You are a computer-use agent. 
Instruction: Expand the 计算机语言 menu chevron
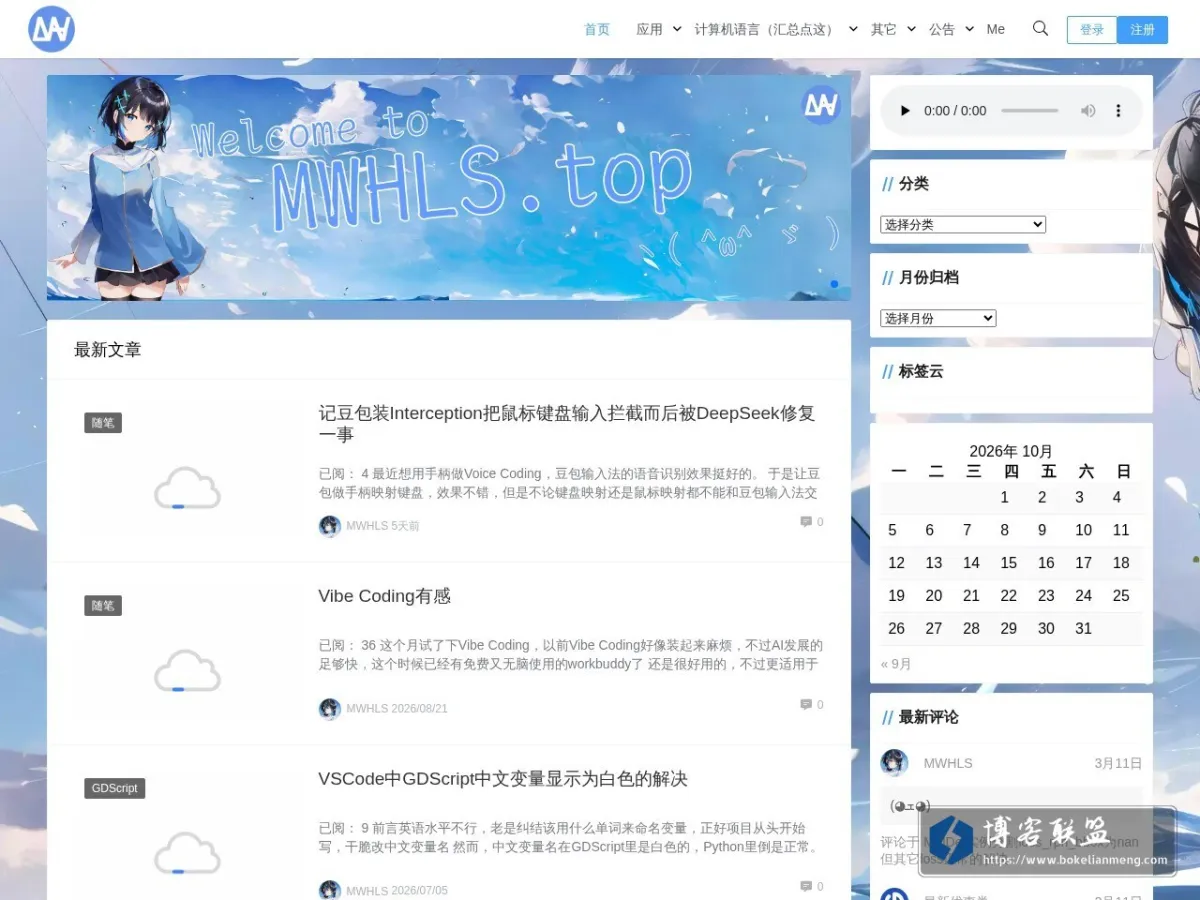pos(853,29)
